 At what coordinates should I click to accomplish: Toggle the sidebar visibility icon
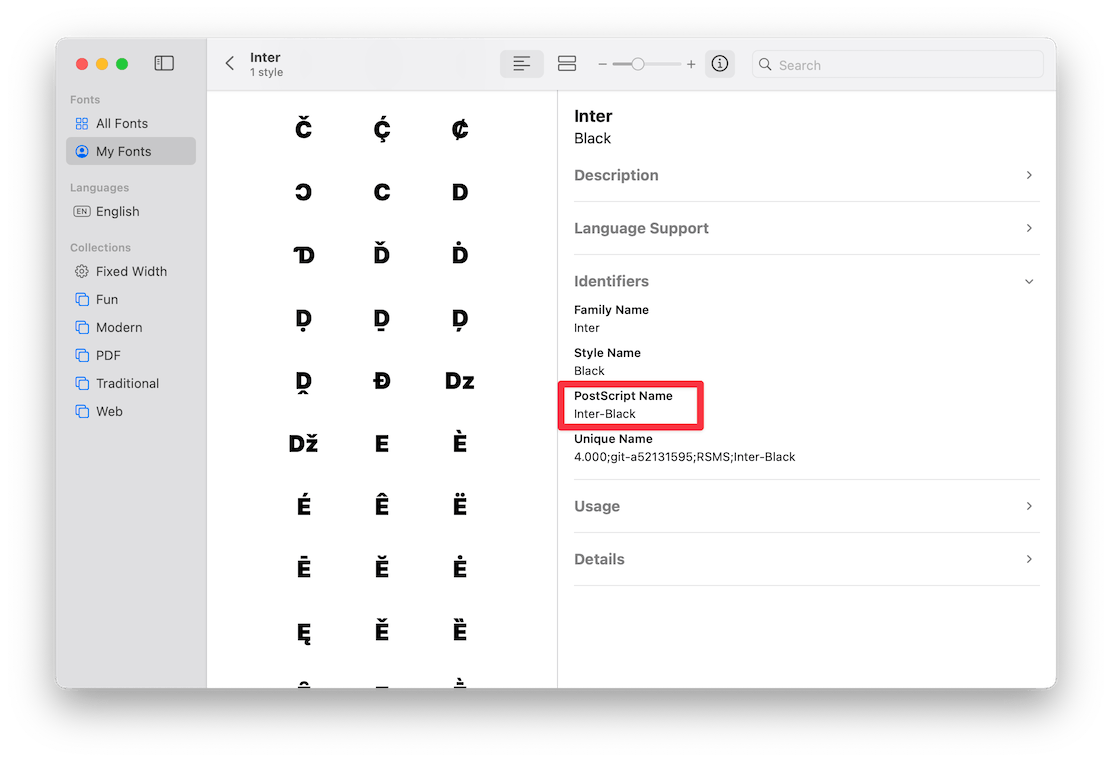click(x=164, y=64)
